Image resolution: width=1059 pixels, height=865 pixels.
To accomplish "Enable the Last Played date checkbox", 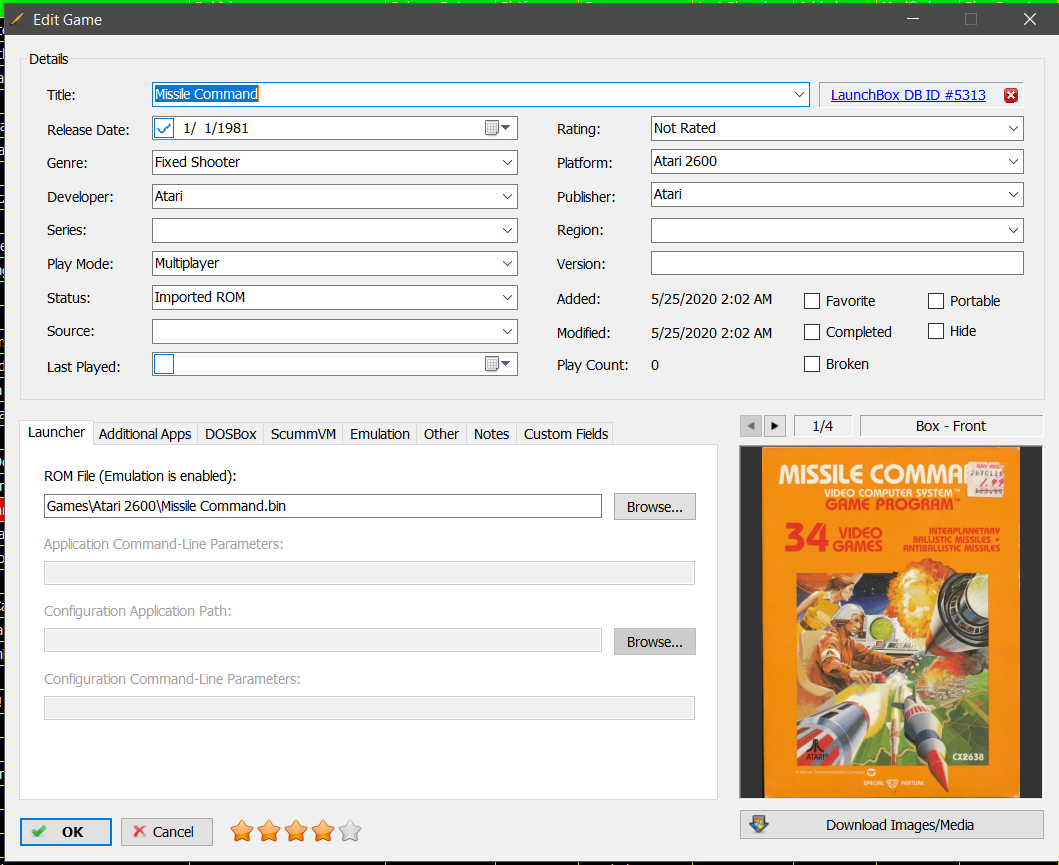I will click(164, 364).
